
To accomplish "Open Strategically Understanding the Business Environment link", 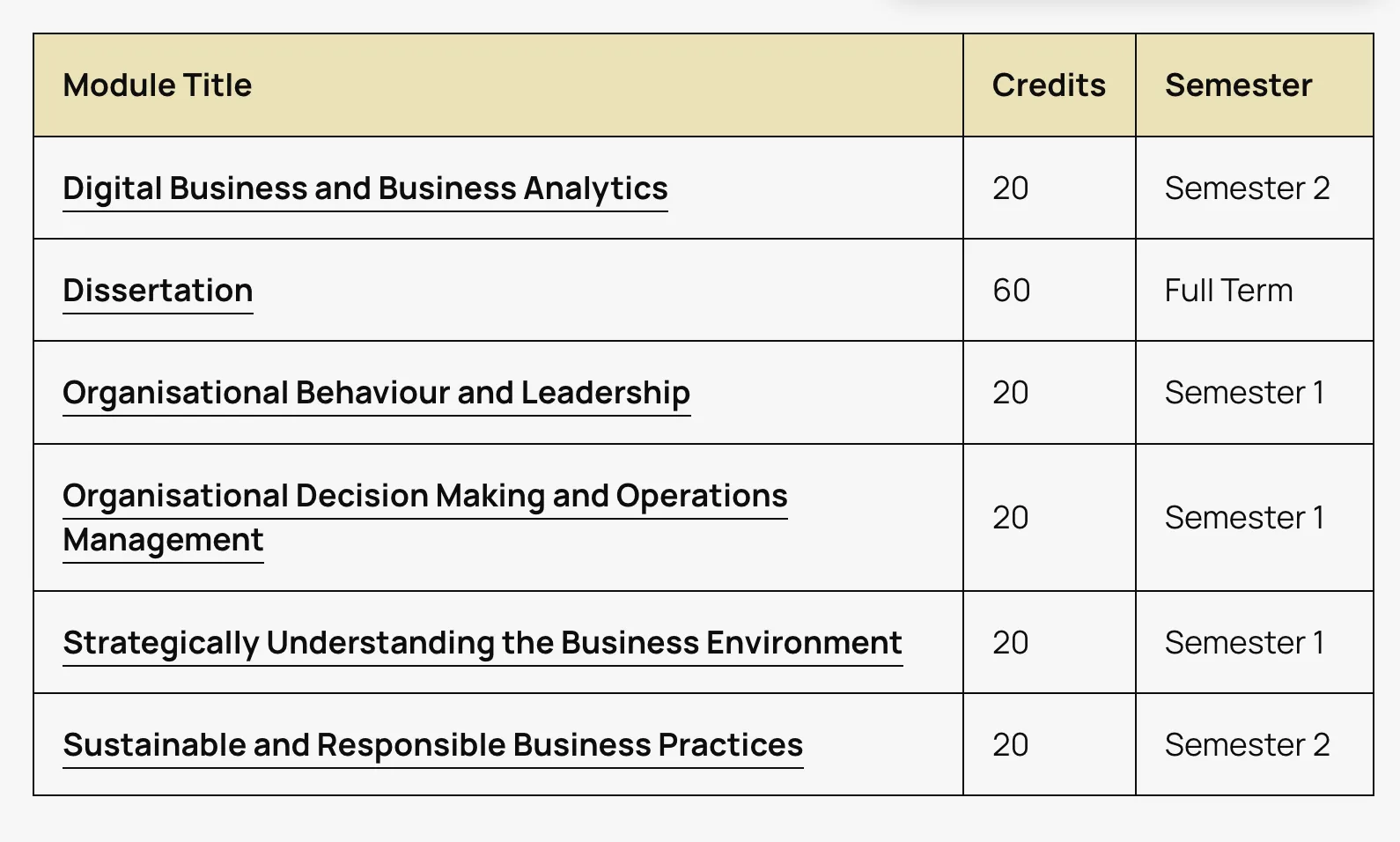I will tap(482, 643).
